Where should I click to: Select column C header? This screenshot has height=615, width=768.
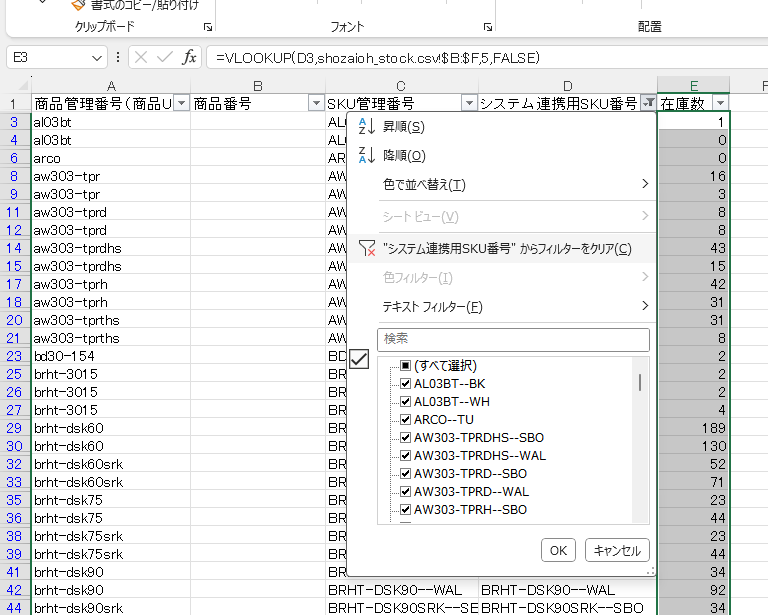[401, 86]
